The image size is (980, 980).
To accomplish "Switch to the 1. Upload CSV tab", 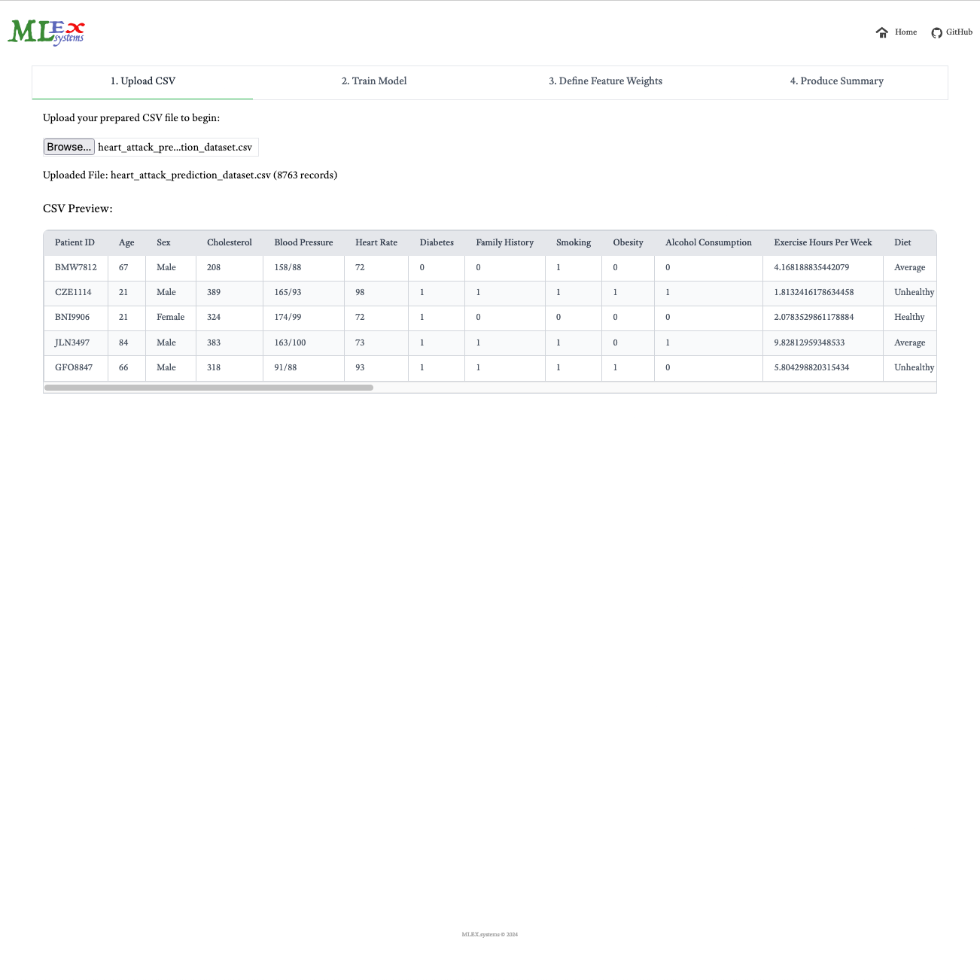I will click(142, 81).
